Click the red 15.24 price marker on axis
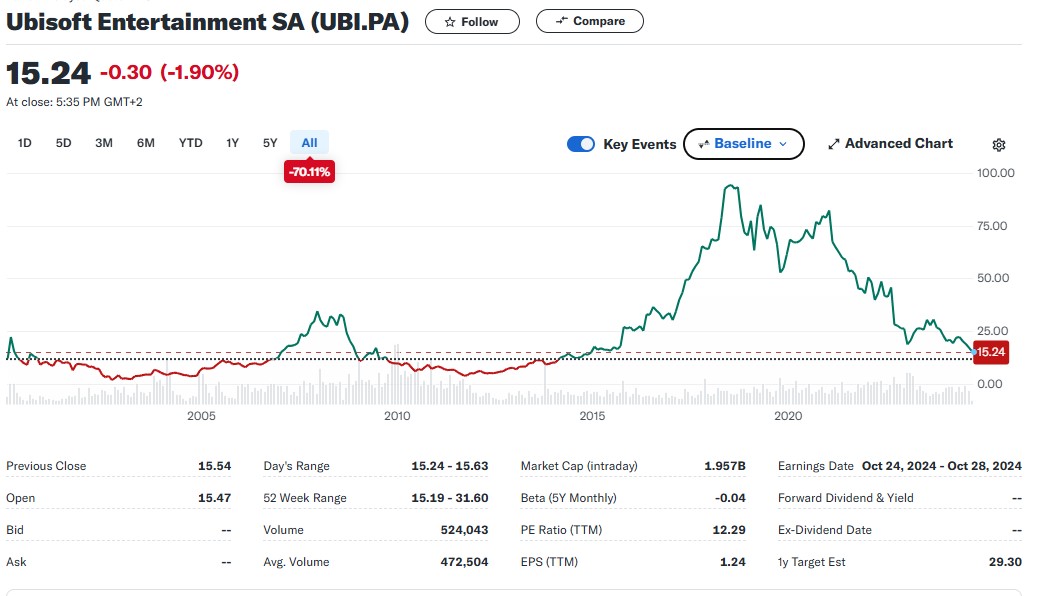The height and width of the screenshot is (596, 1041). pyautogui.click(x=990, y=352)
